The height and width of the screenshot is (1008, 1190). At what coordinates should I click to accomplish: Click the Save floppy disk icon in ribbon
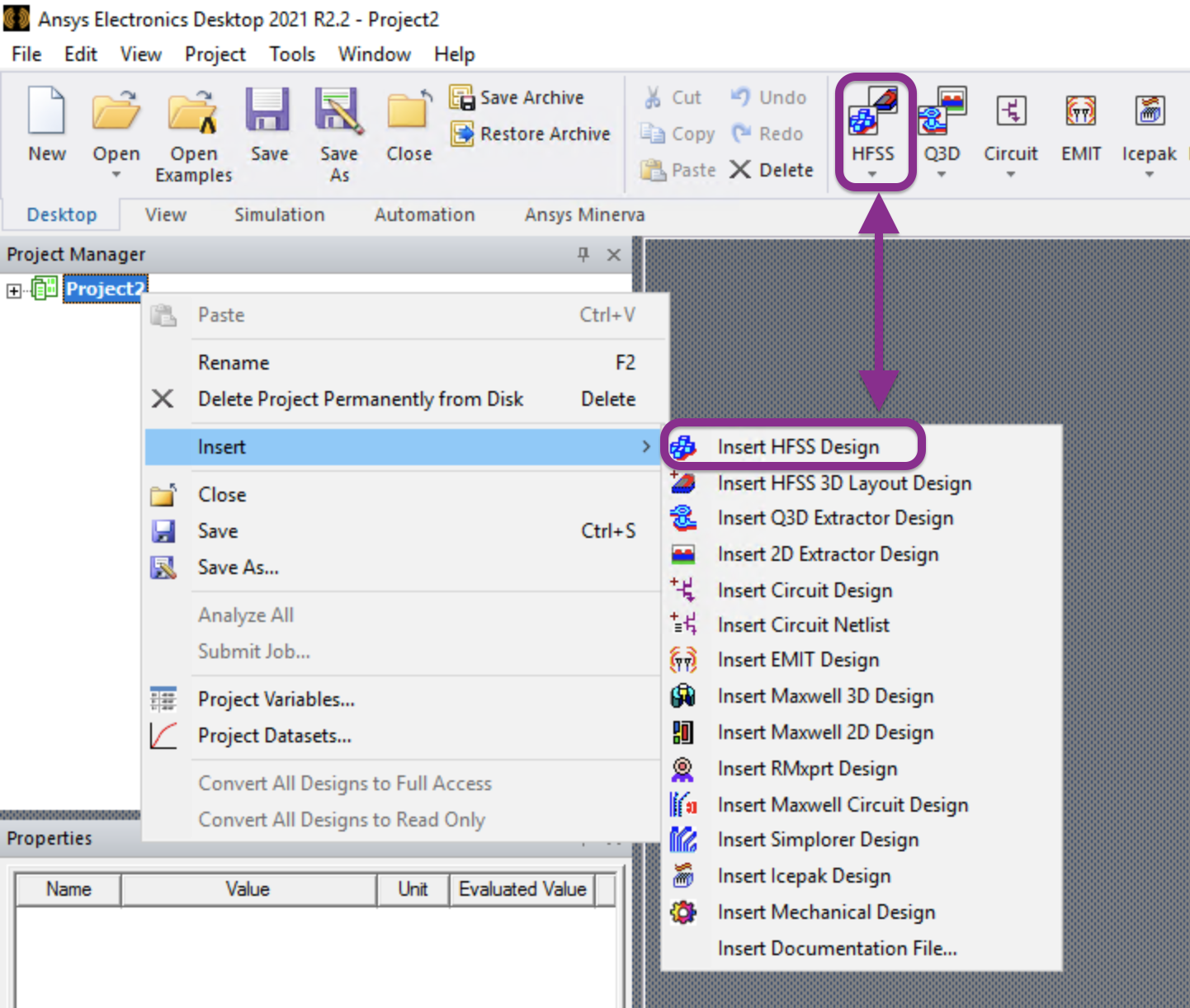click(268, 110)
